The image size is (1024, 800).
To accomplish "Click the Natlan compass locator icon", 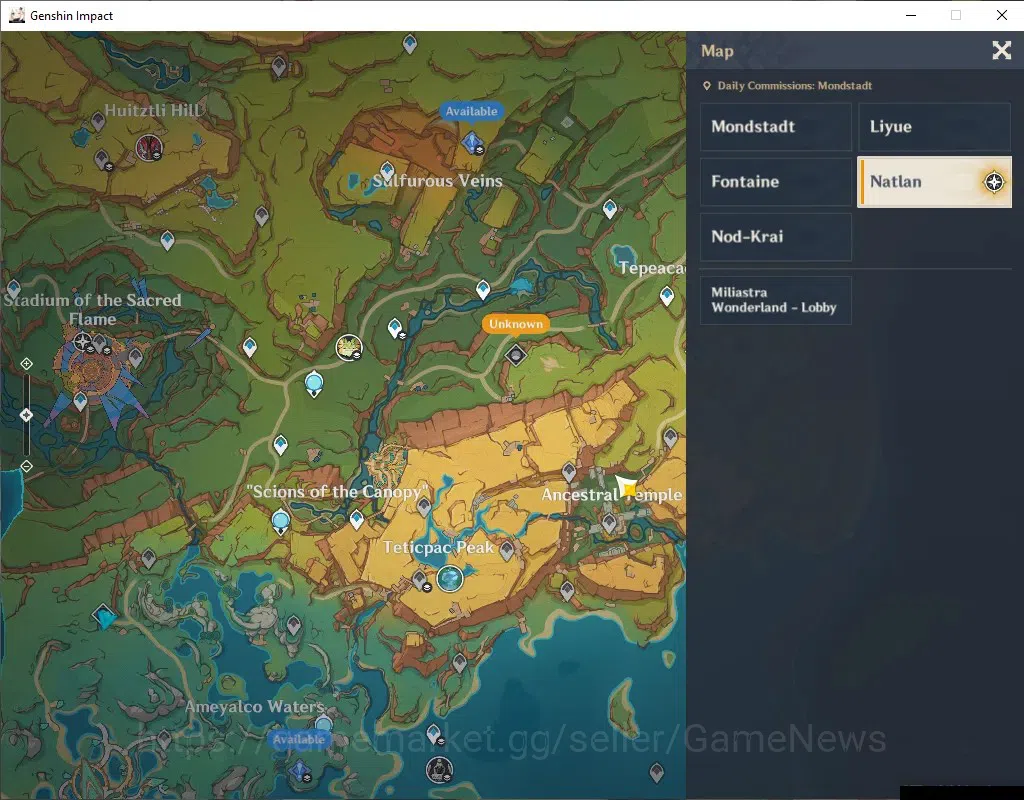I will point(994,182).
